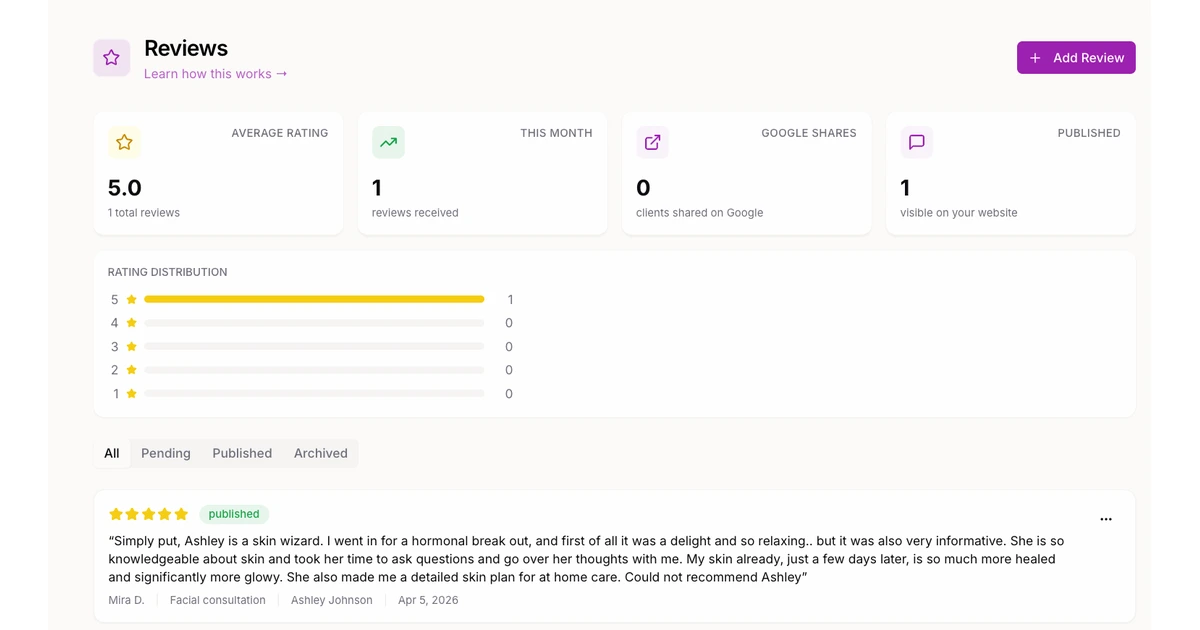This screenshot has height=630, width=1200.
Task: Click the yellow star icon on Average Rating card
Action: [x=124, y=142]
